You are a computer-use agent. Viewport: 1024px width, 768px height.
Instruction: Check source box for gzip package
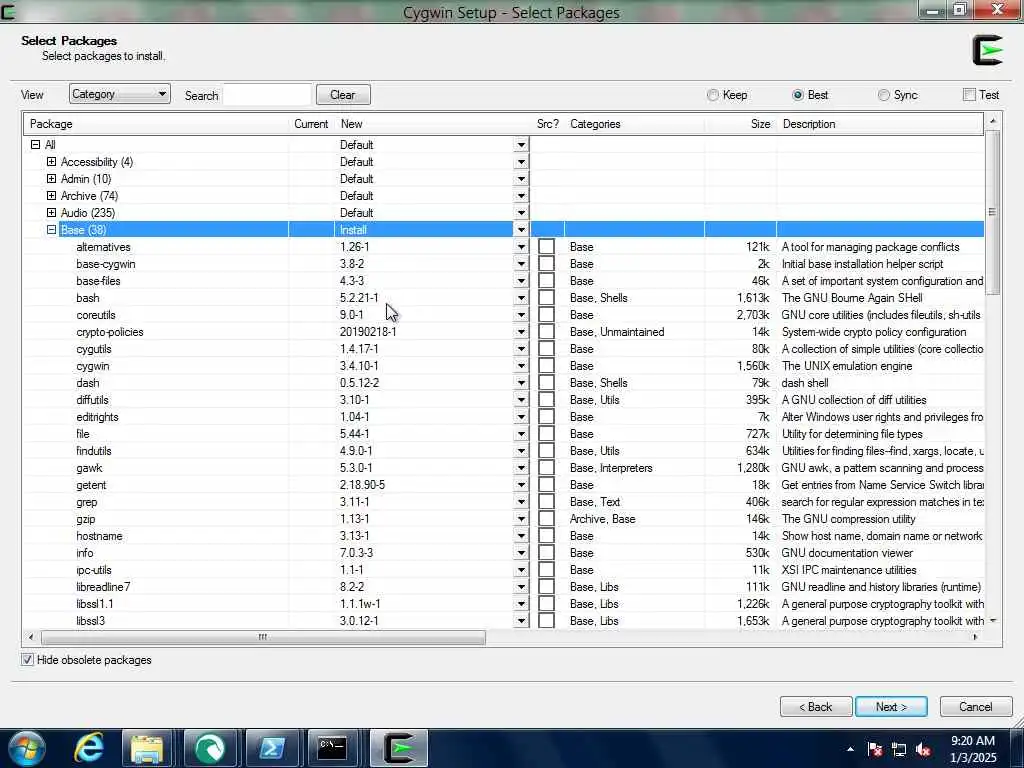coord(547,519)
